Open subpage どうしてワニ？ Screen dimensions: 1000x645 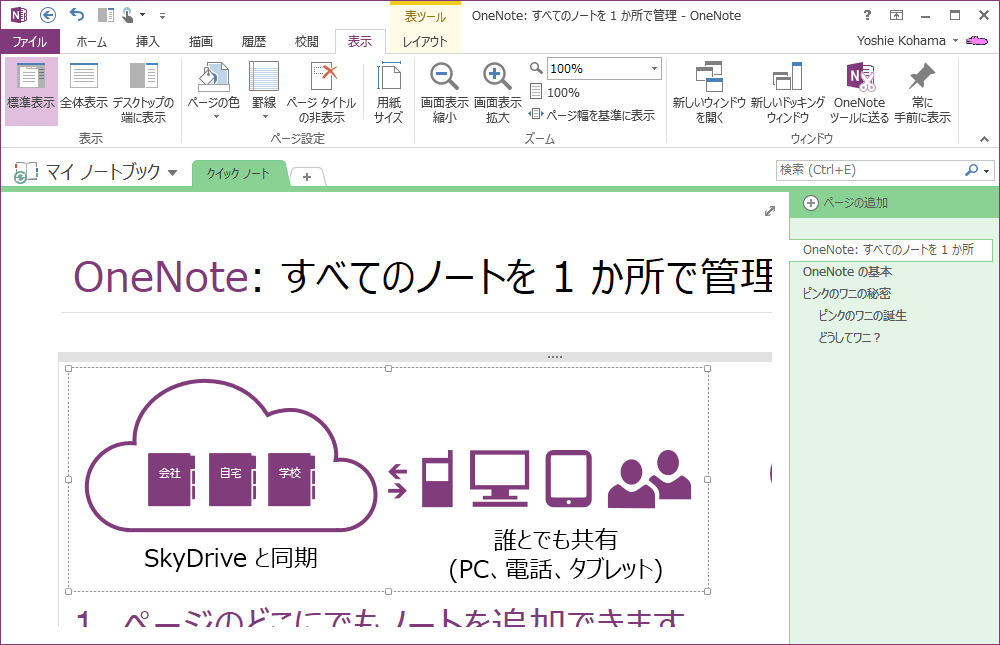(849, 337)
